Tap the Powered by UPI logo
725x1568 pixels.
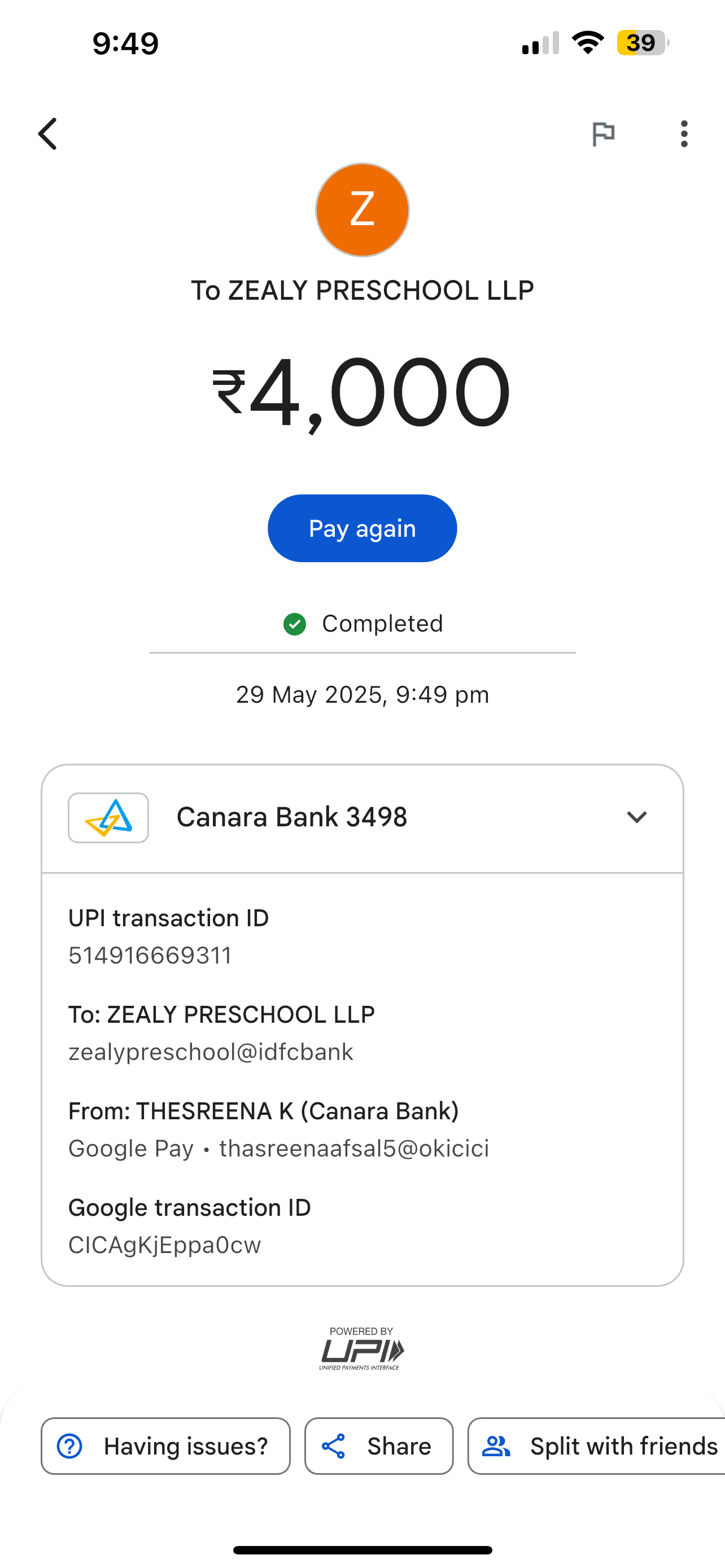(361, 1349)
